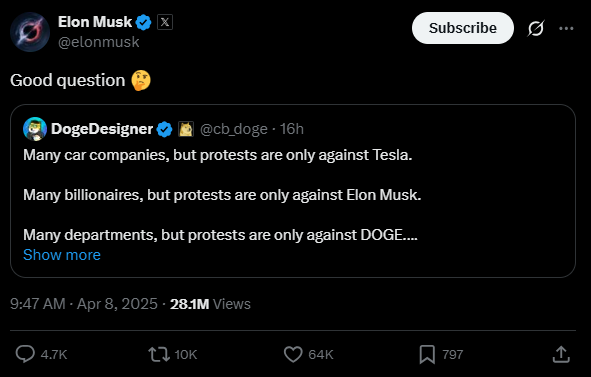Open the quoted DogeDesigner post text
Image resolution: width=591 pixels, height=377 pixels.
[x=222, y=195]
